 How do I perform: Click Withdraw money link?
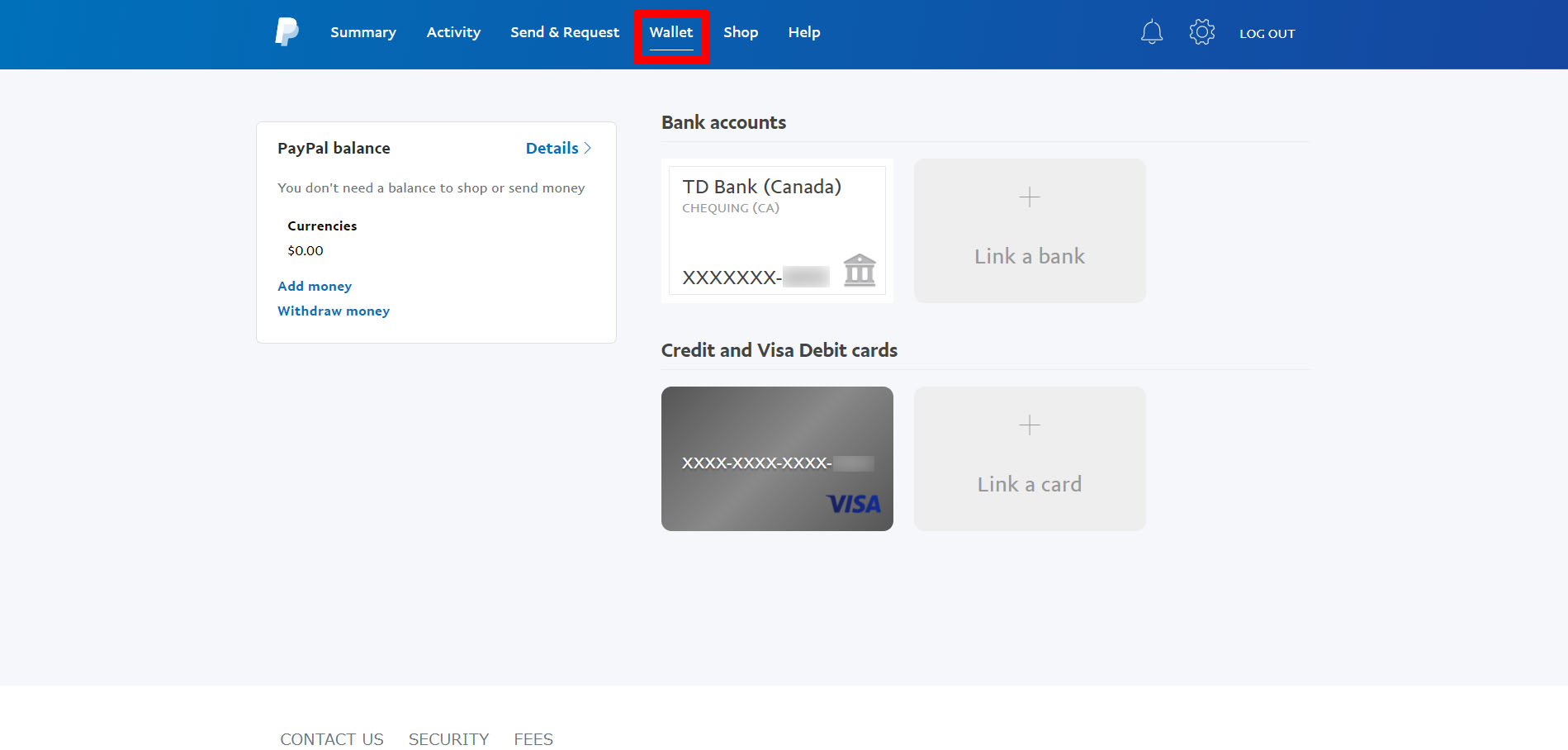pos(334,311)
